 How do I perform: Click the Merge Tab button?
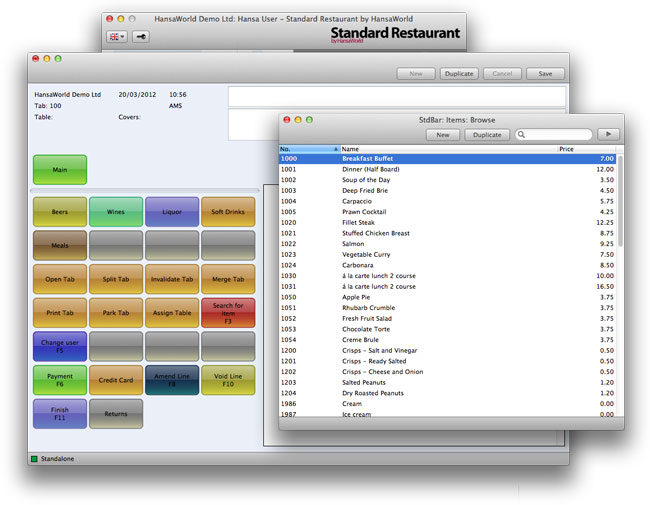(228, 279)
